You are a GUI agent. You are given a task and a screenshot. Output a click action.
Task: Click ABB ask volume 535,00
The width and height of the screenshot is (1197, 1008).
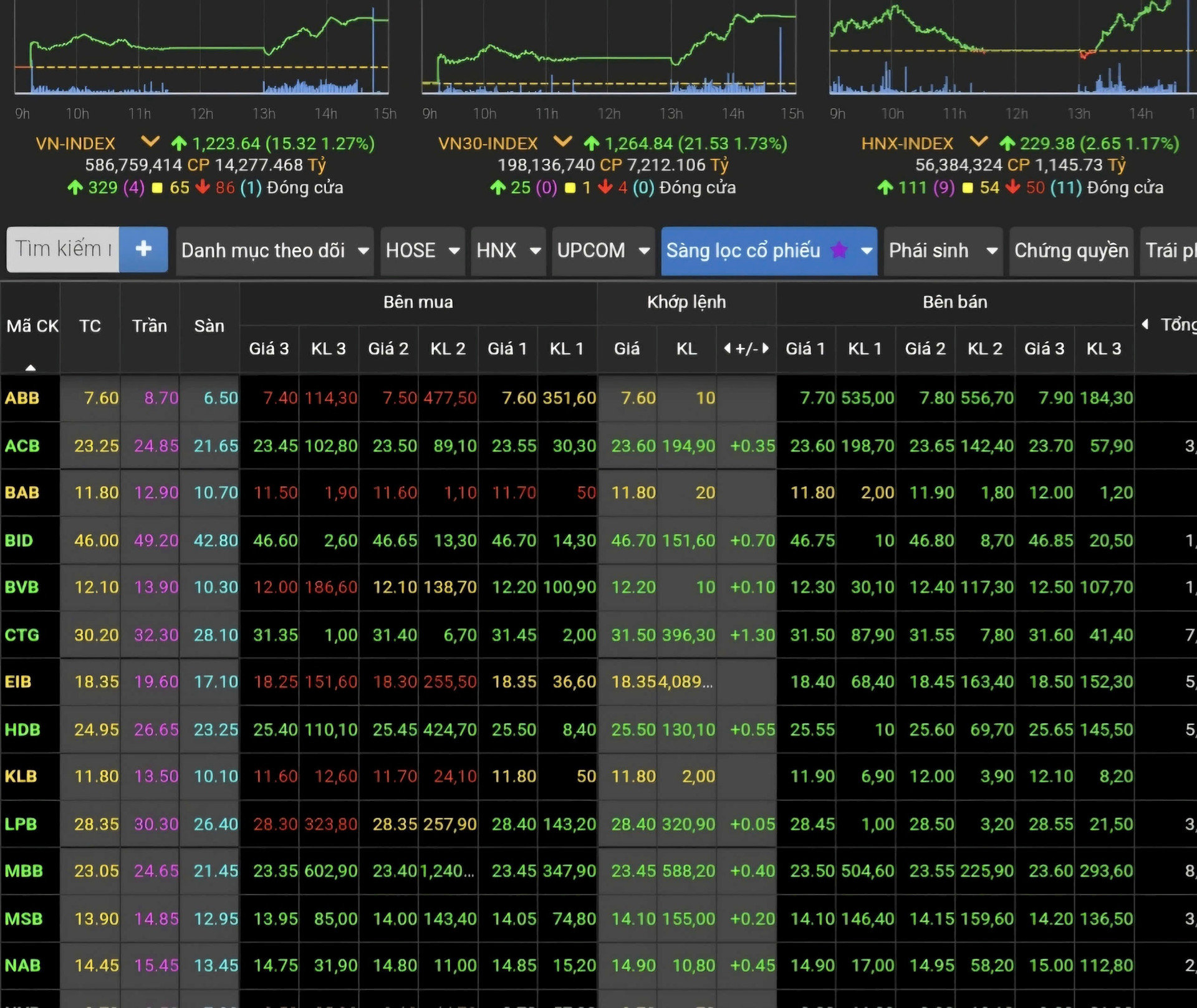click(x=868, y=398)
